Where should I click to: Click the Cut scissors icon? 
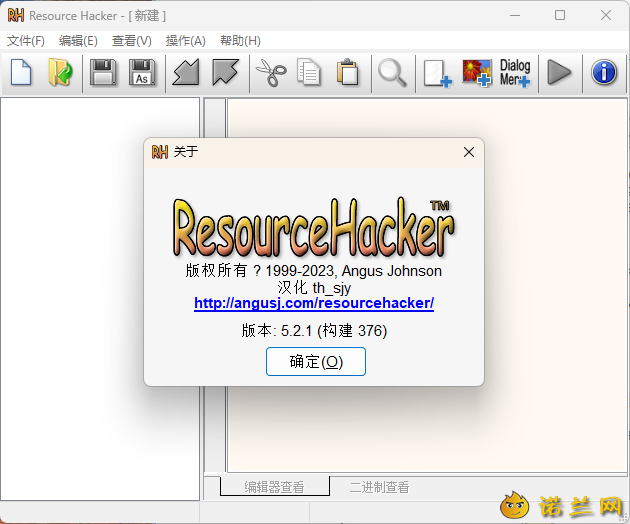point(271,73)
